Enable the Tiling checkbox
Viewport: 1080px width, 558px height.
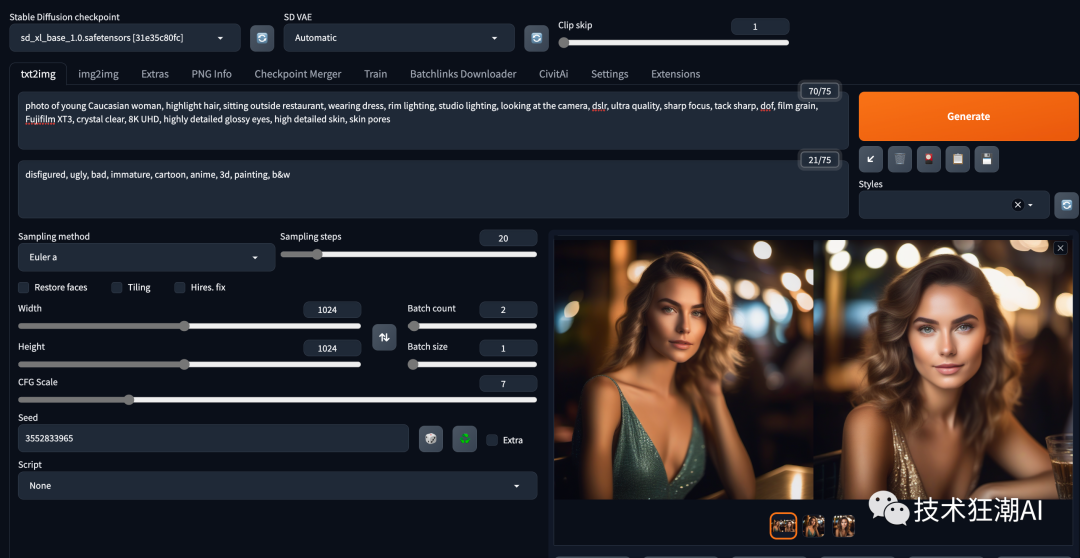point(117,287)
